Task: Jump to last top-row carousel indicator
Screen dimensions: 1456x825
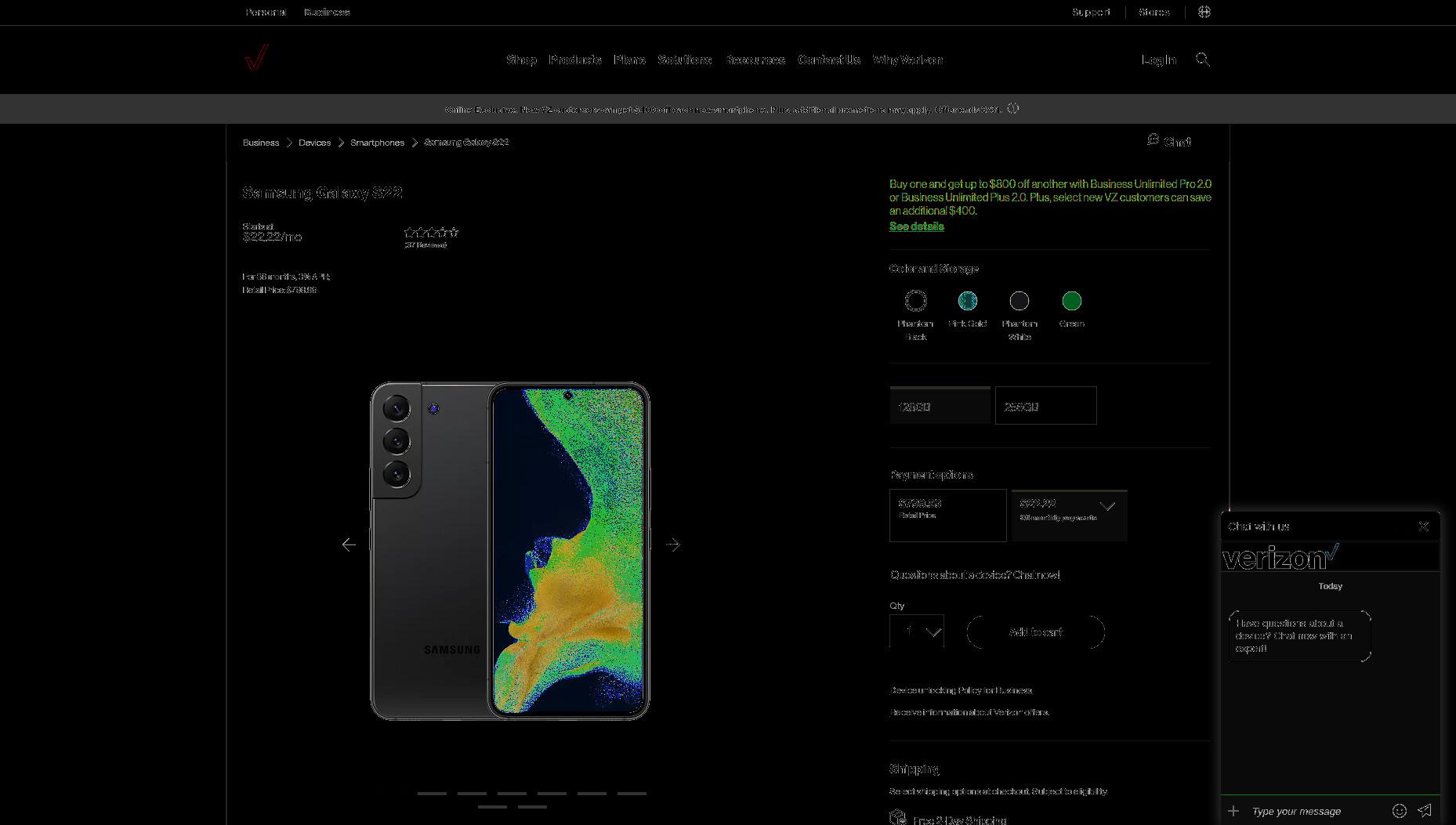Action: 632,794
